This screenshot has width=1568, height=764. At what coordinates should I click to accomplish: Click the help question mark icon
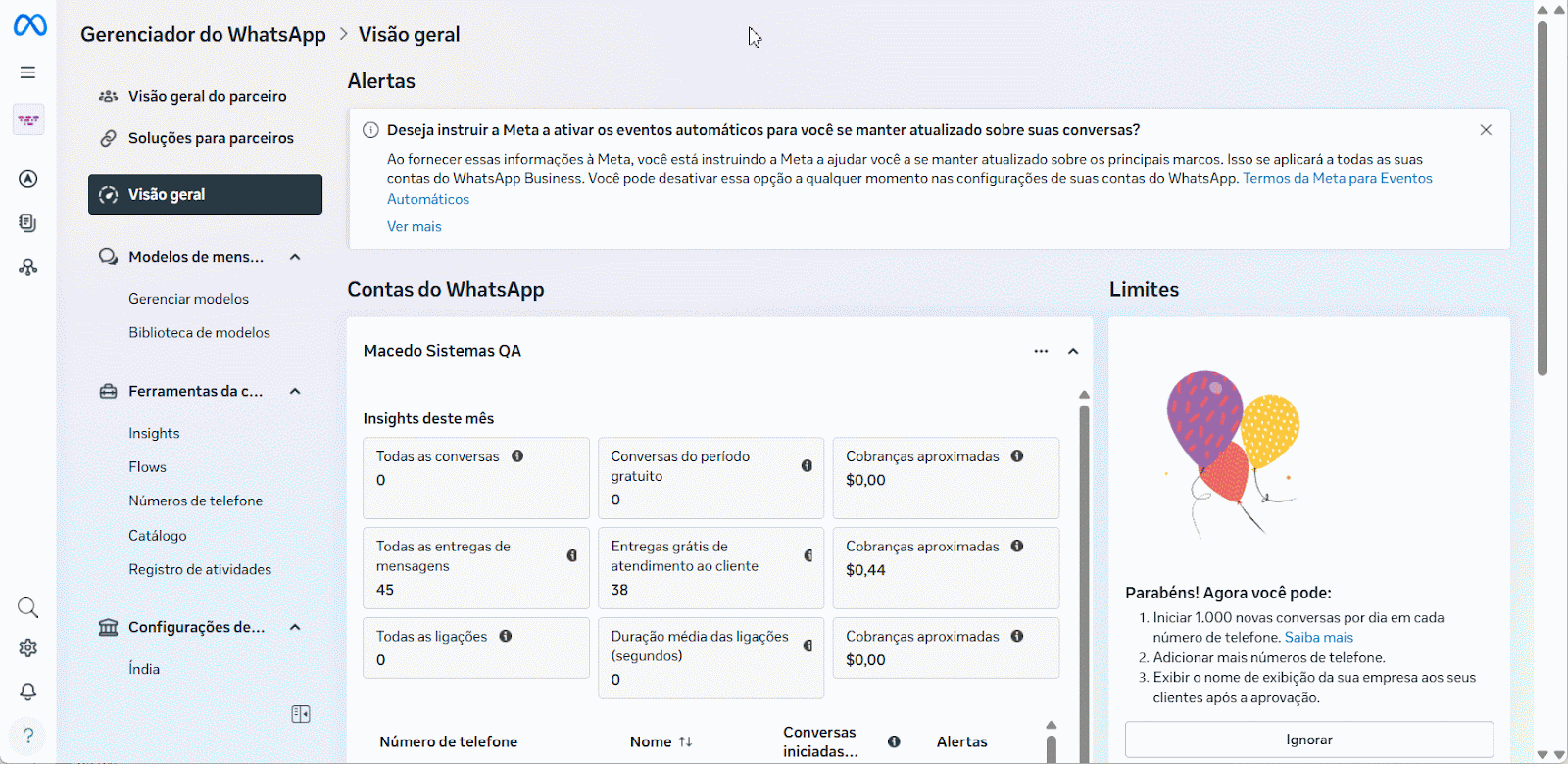[28, 736]
